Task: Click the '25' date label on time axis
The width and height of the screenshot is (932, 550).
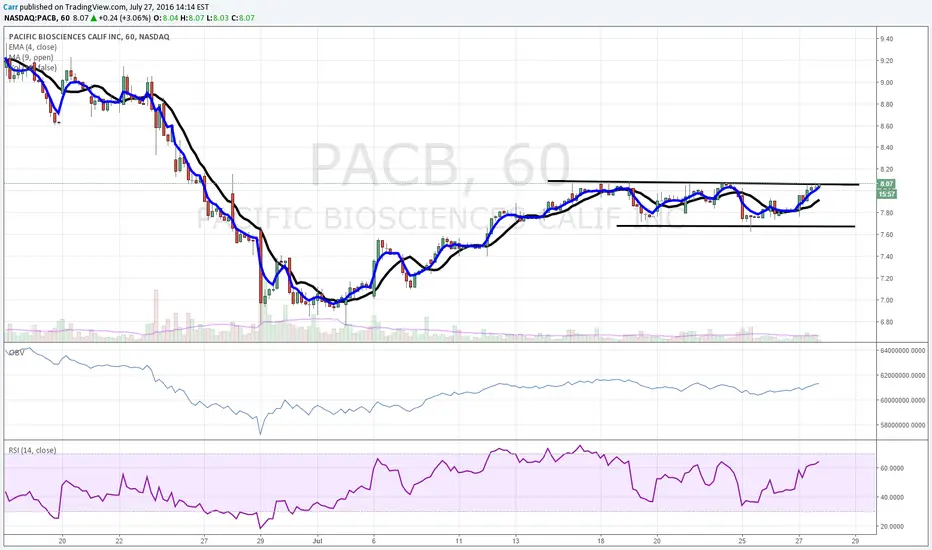Action: (x=742, y=541)
